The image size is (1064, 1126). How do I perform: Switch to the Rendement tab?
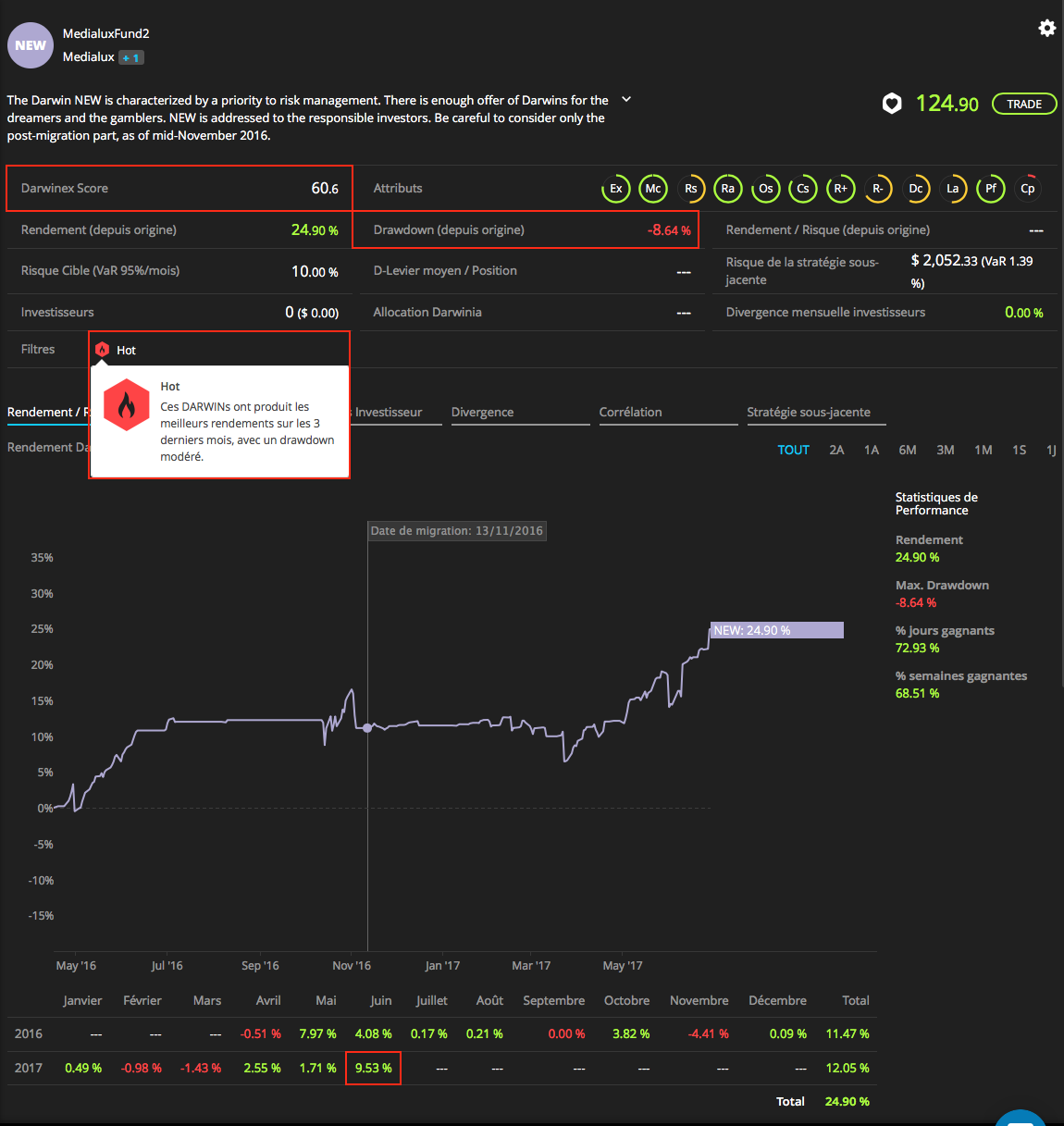[47, 413]
